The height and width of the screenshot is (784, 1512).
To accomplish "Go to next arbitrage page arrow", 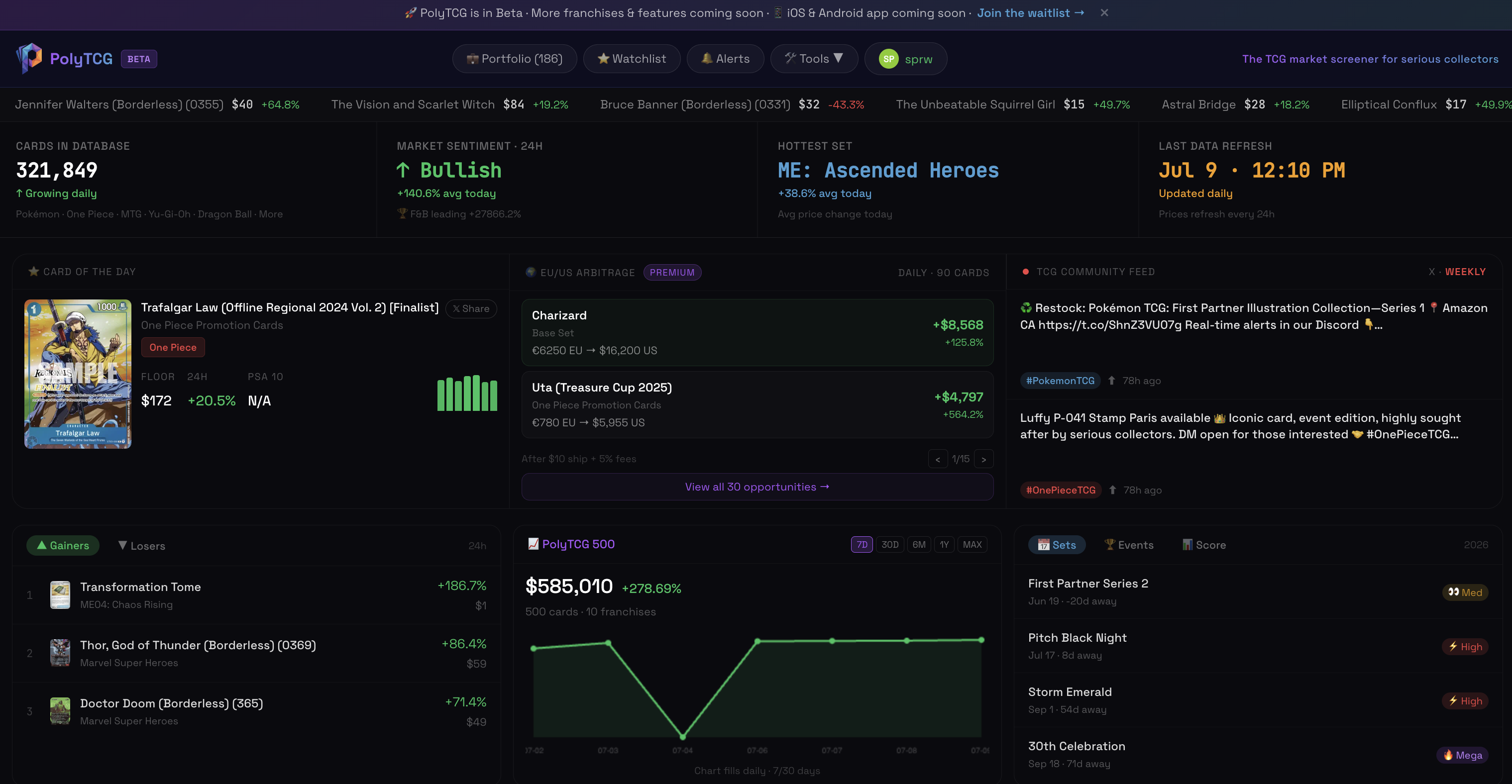I will (984, 459).
